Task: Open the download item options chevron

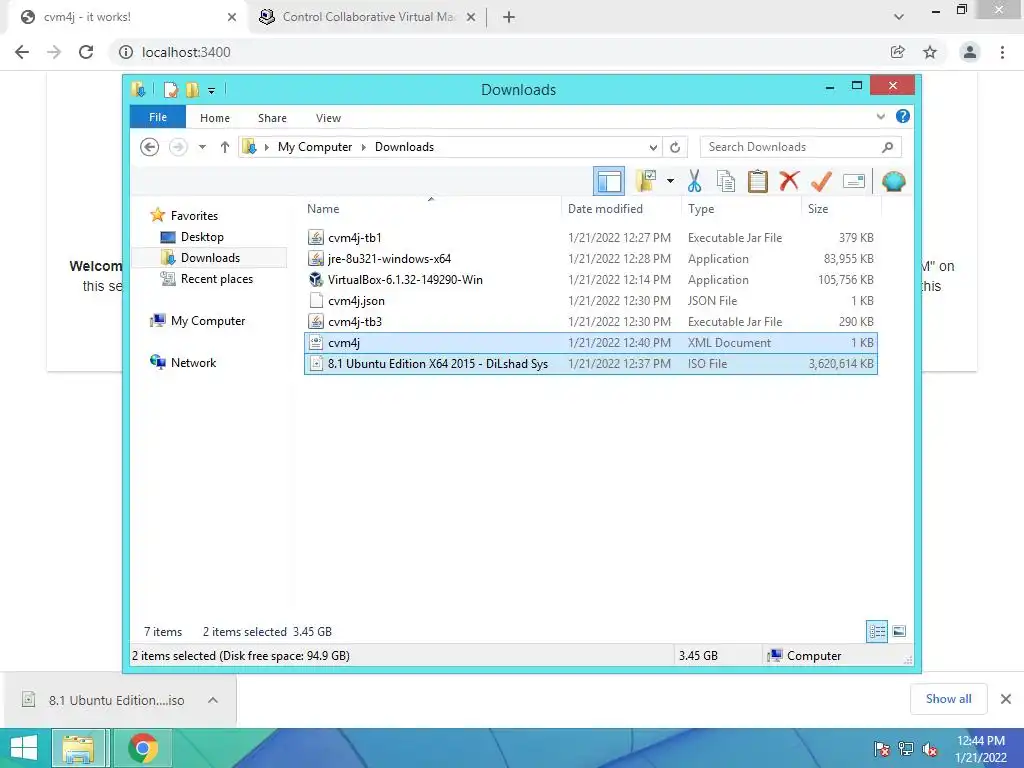Action: (213, 700)
